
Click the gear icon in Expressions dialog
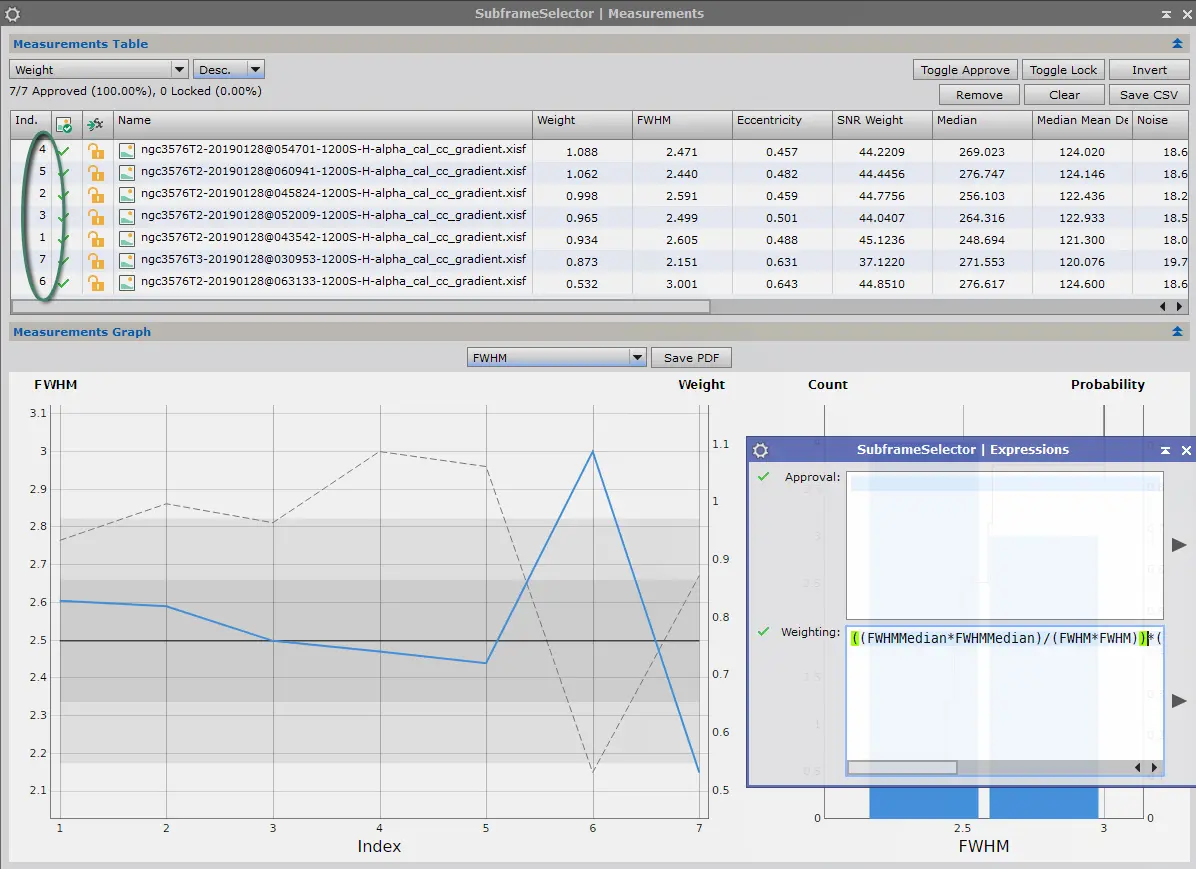pyautogui.click(x=760, y=450)
